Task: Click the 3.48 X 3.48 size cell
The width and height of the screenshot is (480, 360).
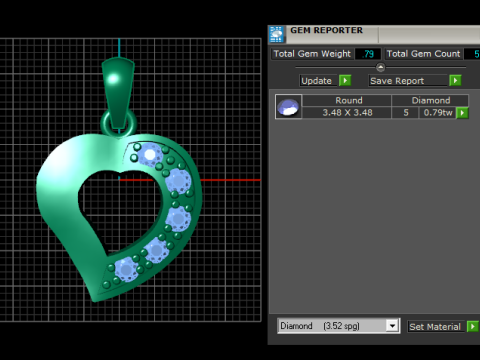Action: tap(347, 113)
